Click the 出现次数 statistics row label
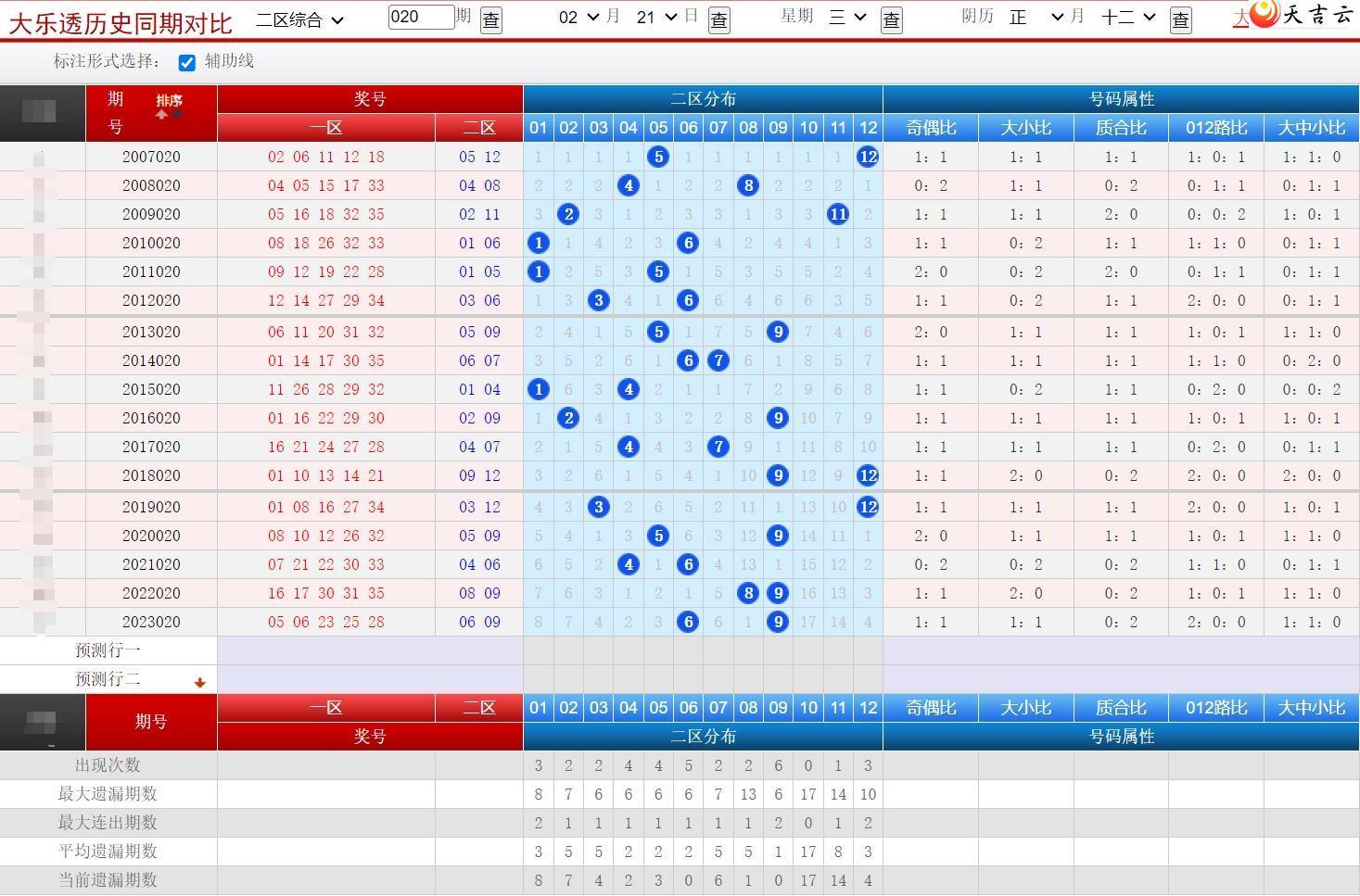This screenshot has width=1360, height=896. 108,765
